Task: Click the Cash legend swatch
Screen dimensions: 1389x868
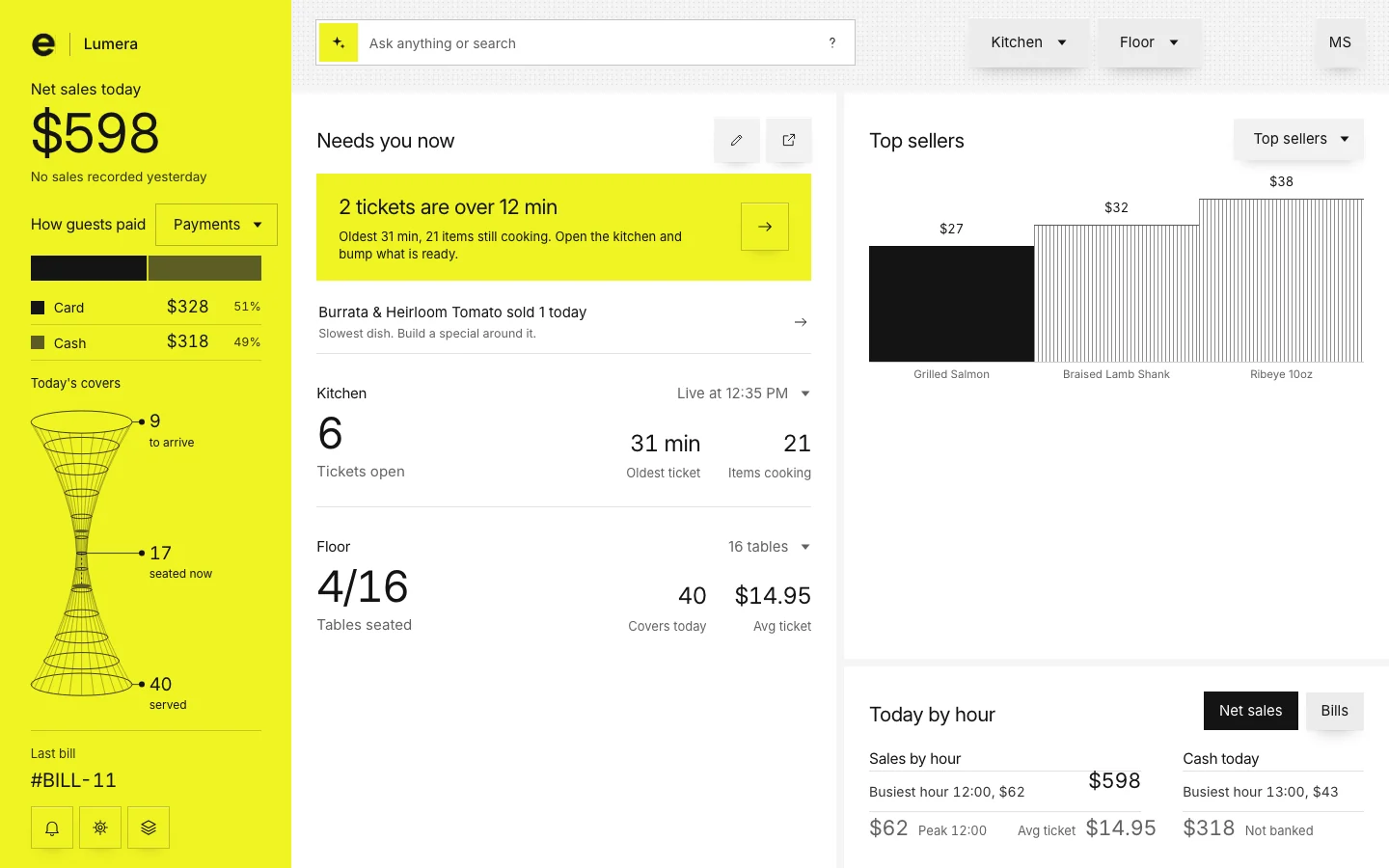Action: [x=38, y=342]
